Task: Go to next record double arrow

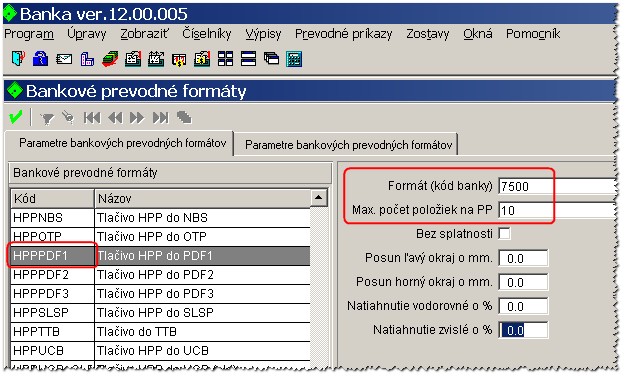Action: click(137, 118)
